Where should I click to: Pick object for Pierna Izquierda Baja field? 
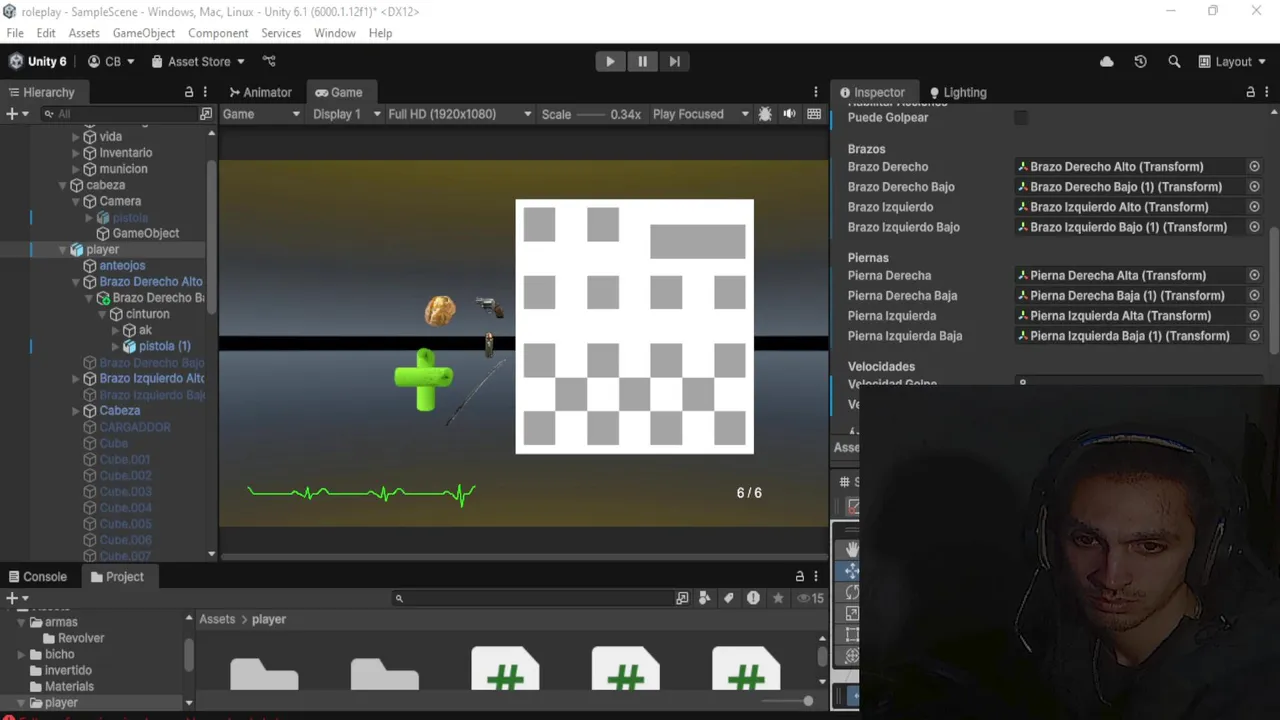[1254, 336]
